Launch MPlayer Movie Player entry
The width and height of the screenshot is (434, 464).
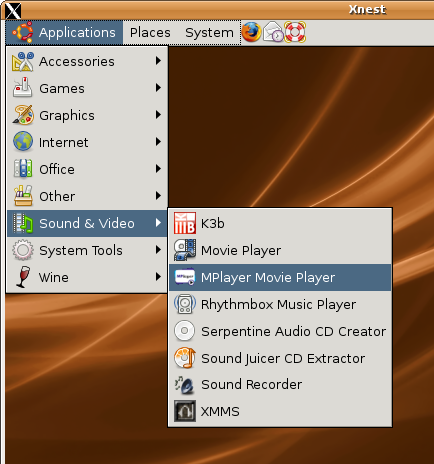tap(280, 277)
